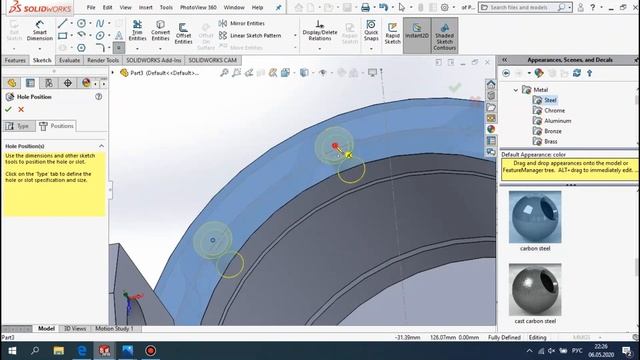Expand the Part3 flyout tree arrow
The image size is (640, 360).
pyautogui.click(x=113, y=73)
